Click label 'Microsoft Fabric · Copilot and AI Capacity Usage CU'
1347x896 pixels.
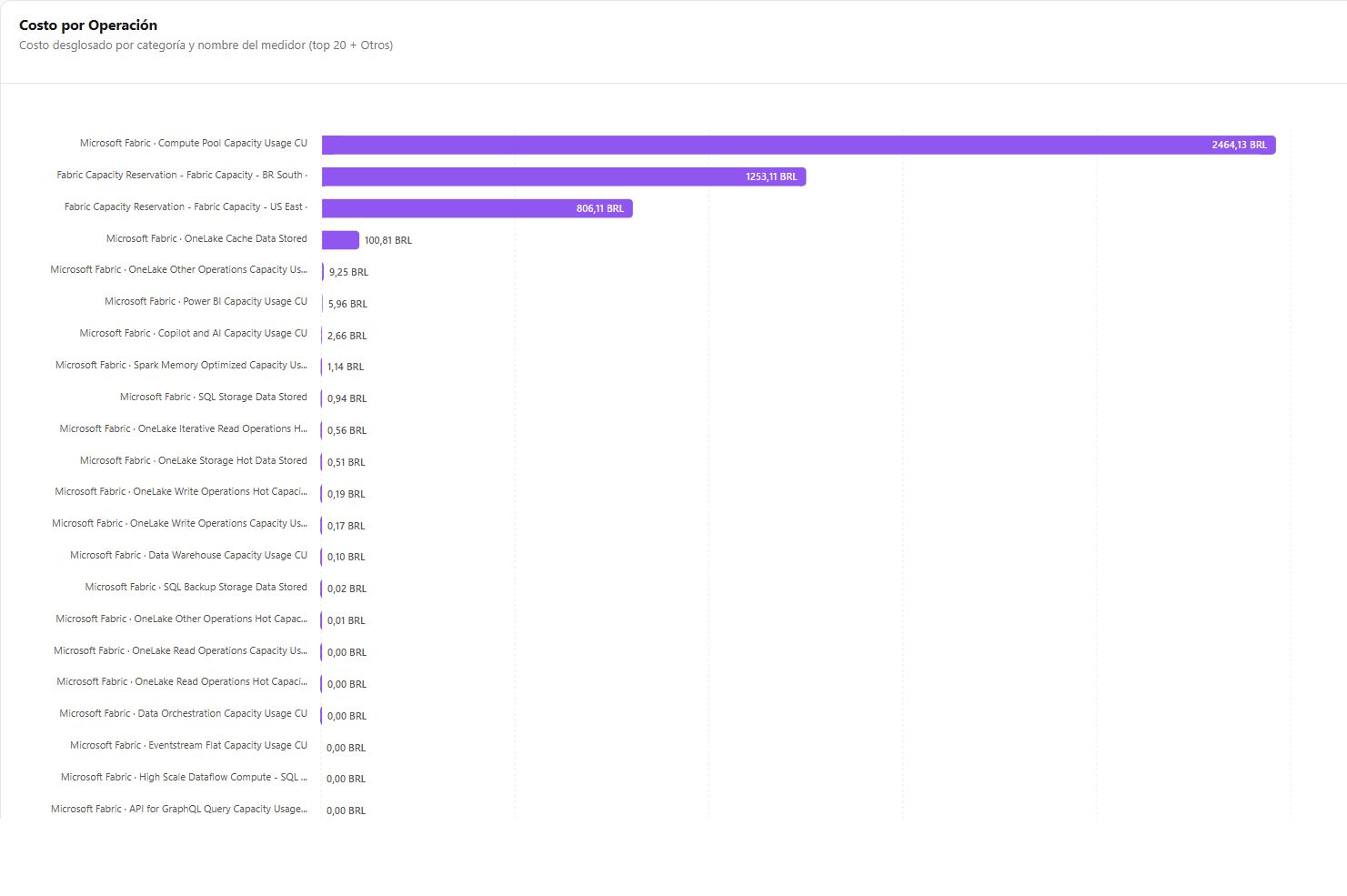pos(194,334)
